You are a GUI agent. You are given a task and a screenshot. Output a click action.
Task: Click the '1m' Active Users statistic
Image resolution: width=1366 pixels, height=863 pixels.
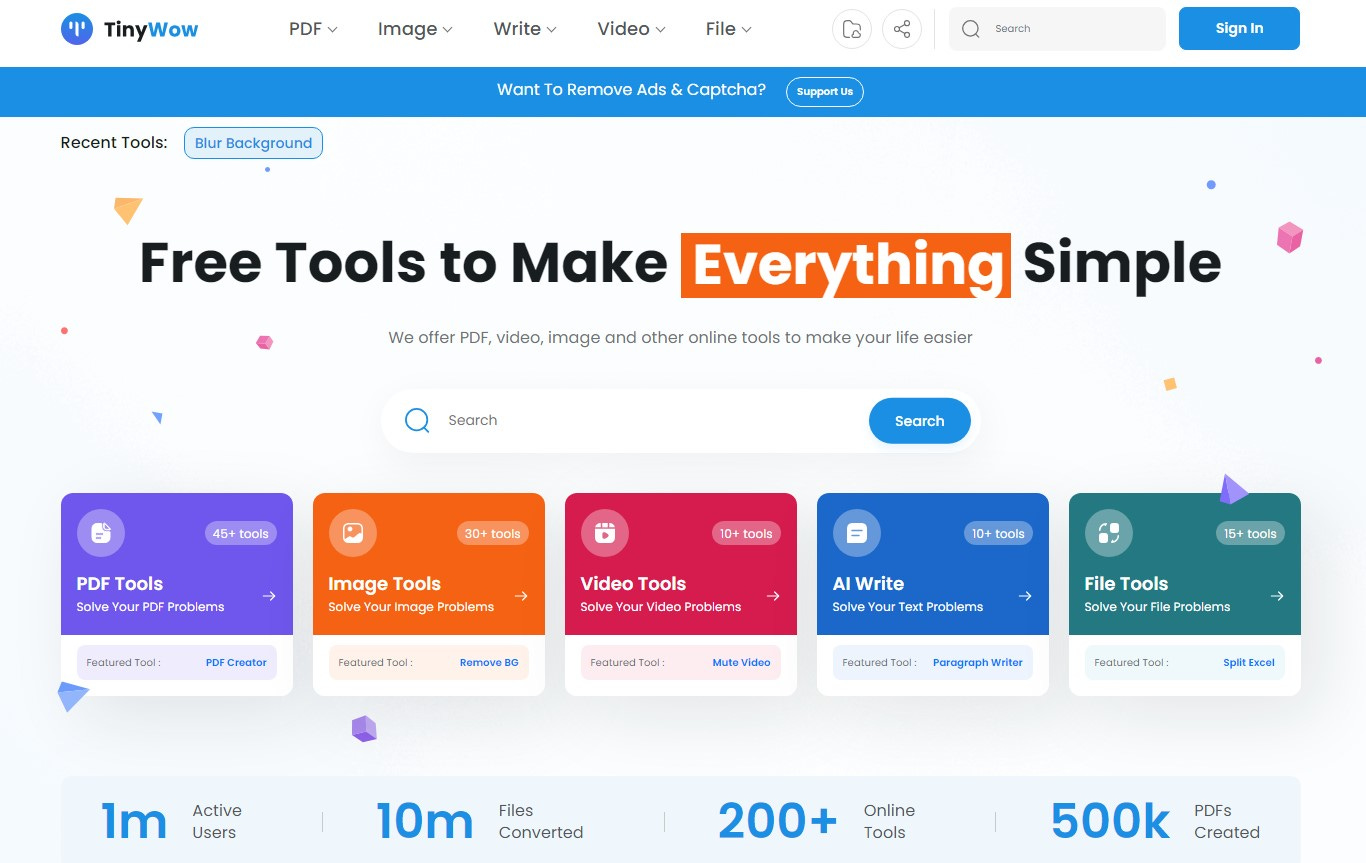click(x=134, y=822)
